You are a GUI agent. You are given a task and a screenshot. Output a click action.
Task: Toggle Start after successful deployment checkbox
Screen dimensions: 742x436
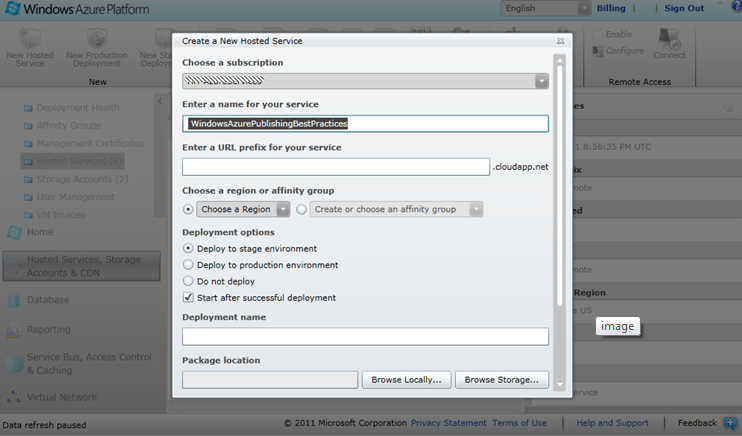(x=188, y=297)
